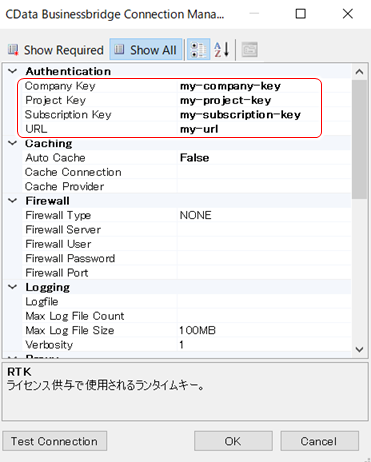Collapse the Logging category

13,287
